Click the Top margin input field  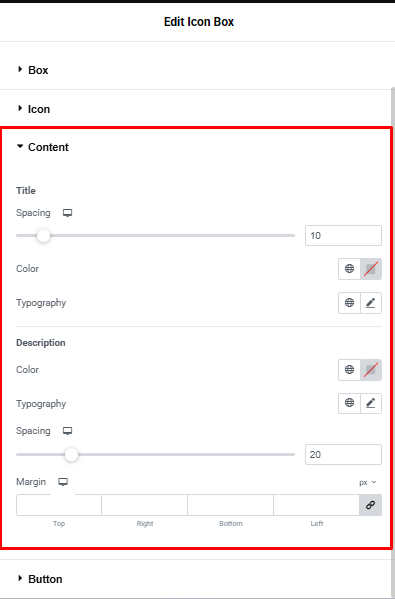[x=59, y=505]
